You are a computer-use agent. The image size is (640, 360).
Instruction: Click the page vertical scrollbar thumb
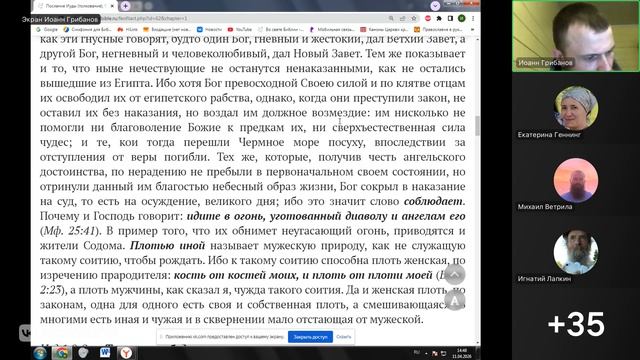click(477, 126)
